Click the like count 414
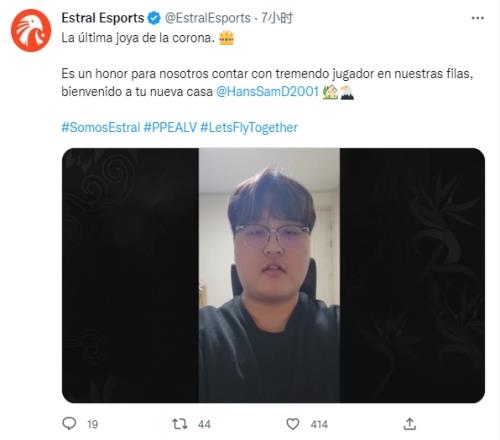This screenshot has width=500, height=440. click(319, 424)
